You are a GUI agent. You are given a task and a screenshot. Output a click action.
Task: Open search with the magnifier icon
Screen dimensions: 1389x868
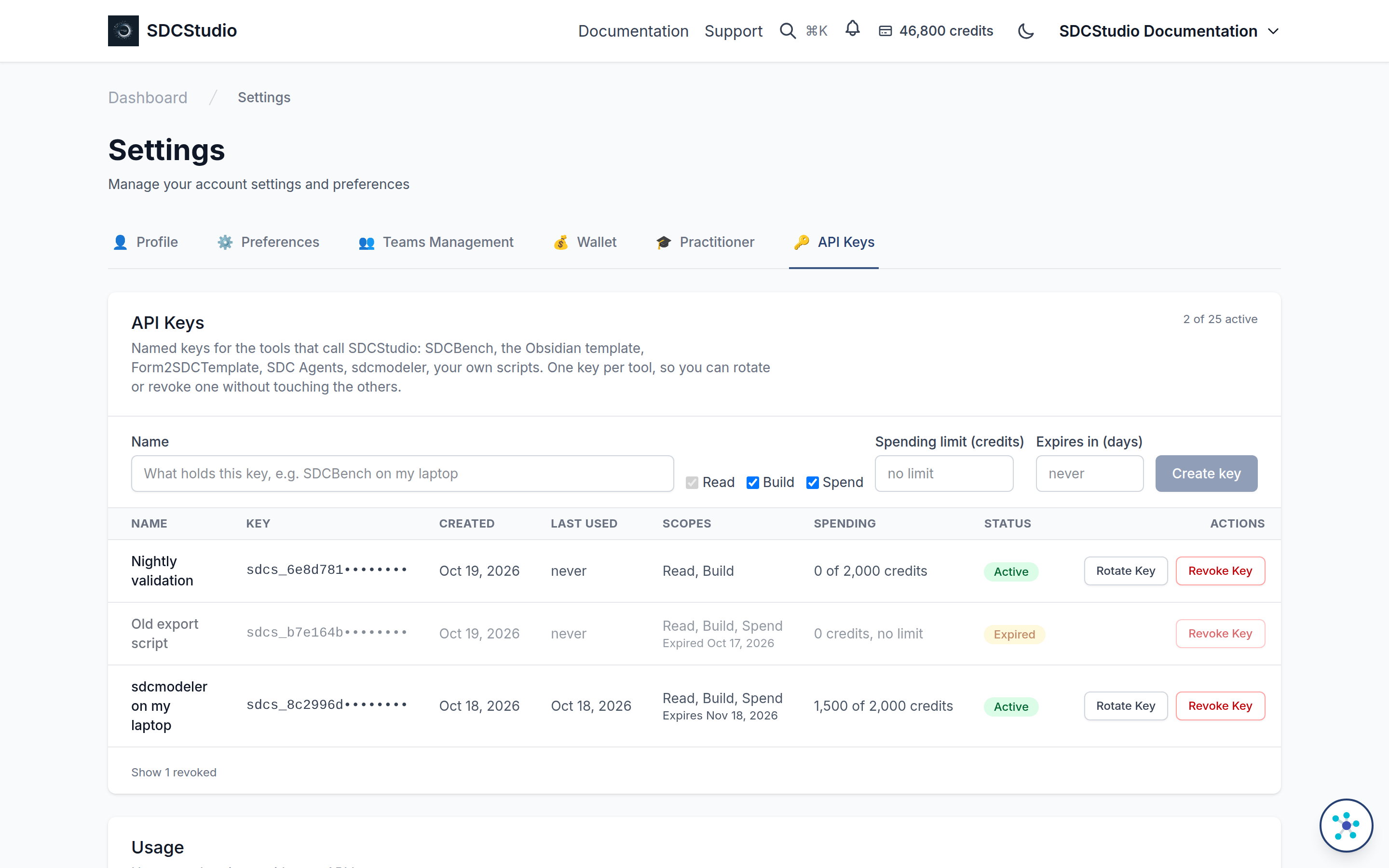(788, 31)
